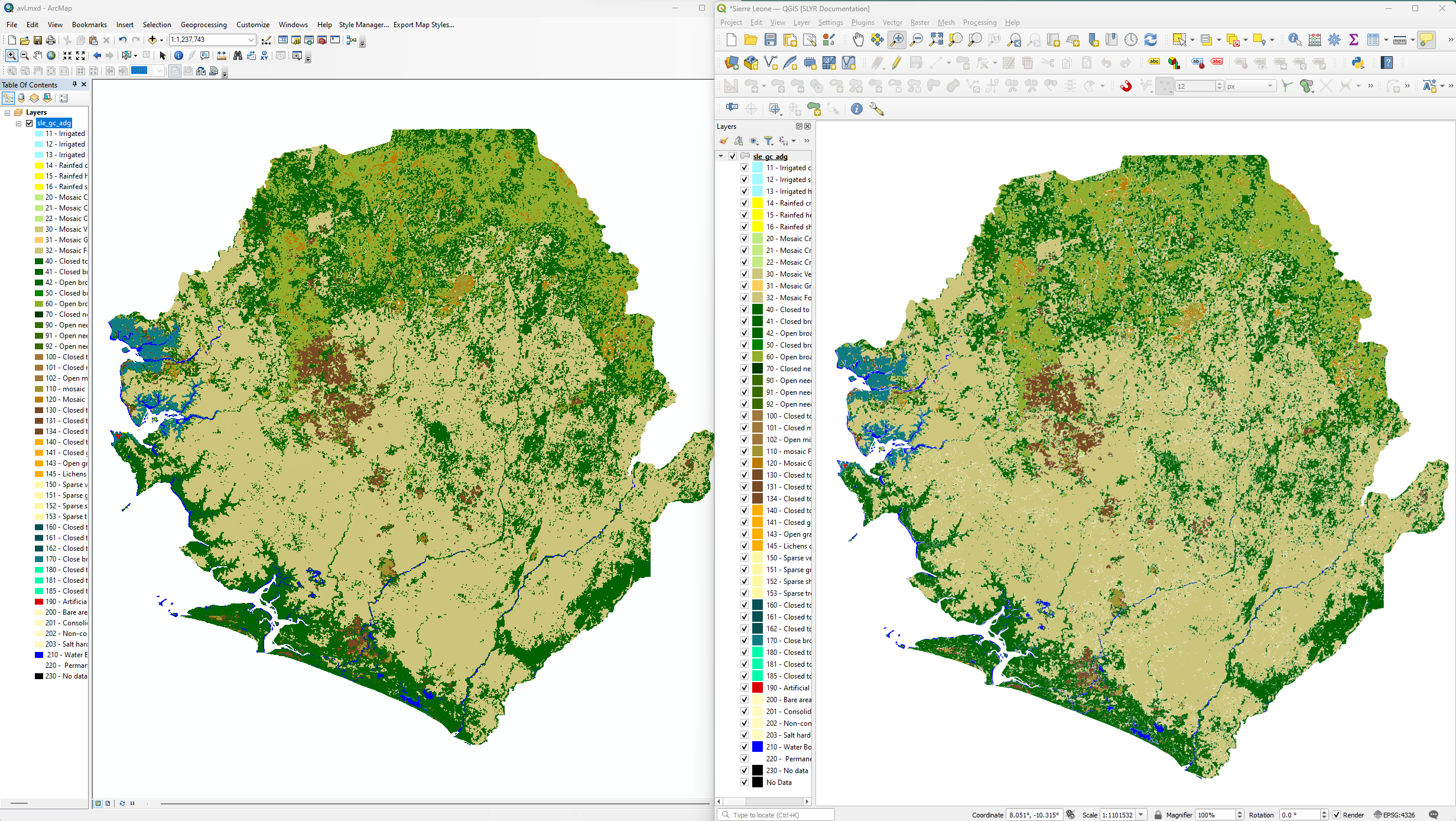Screen dimensions: 1456x821
Task: Open the ArcMap Catalog window icon
Action: [x=296, y=40]
